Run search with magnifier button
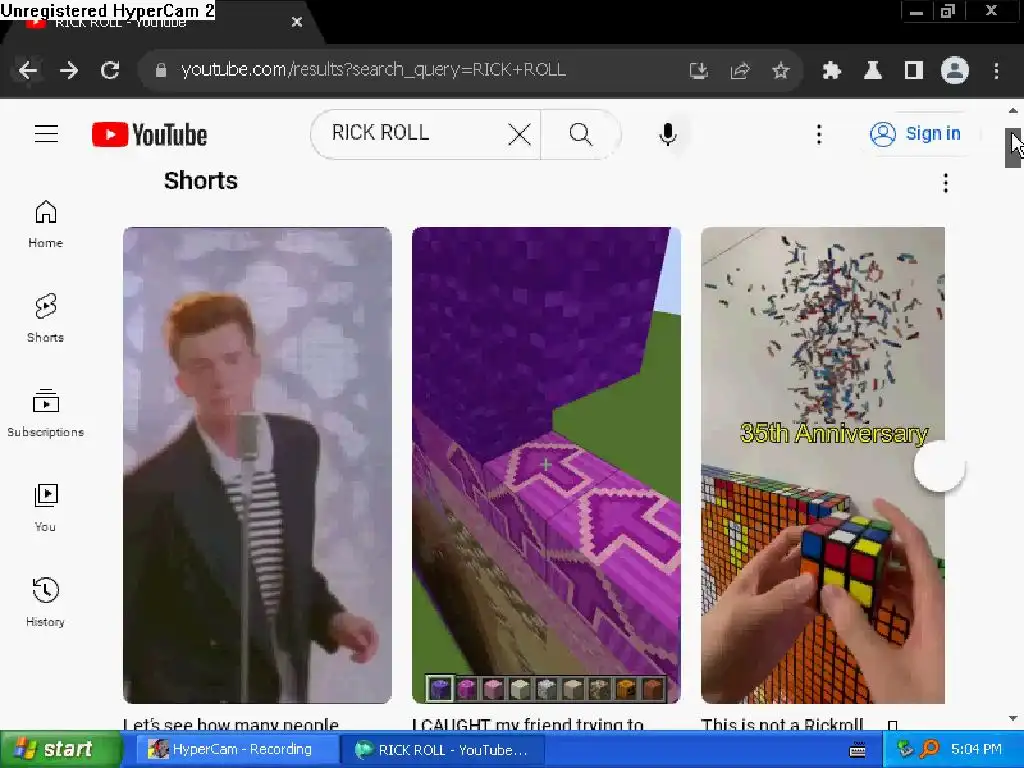 pyautogui.click(x=580, y=135)
